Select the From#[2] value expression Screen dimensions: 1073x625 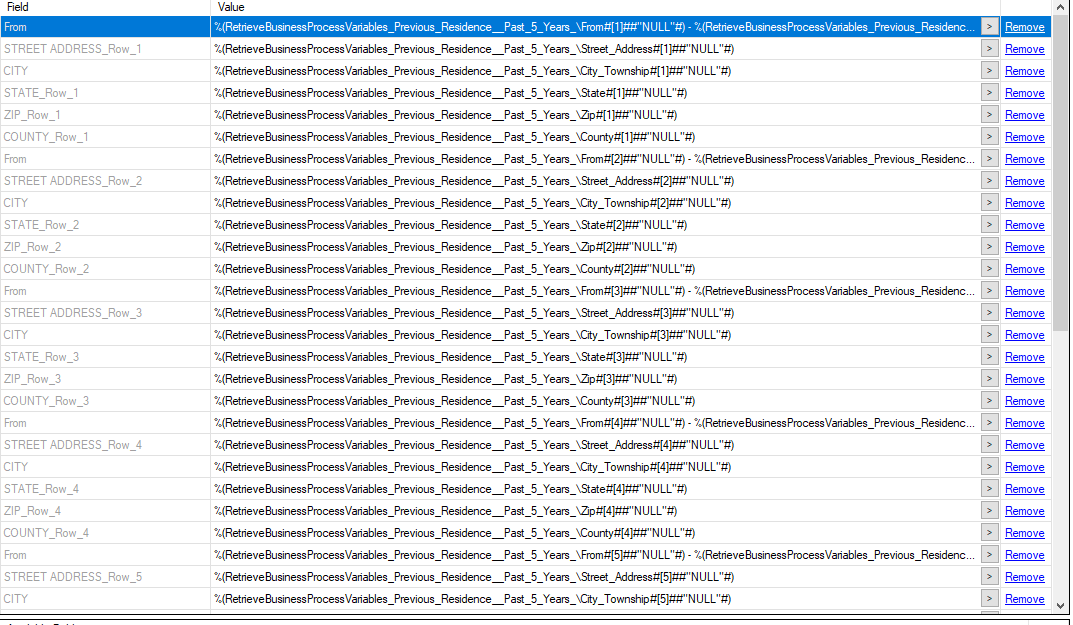pos(595,159)
